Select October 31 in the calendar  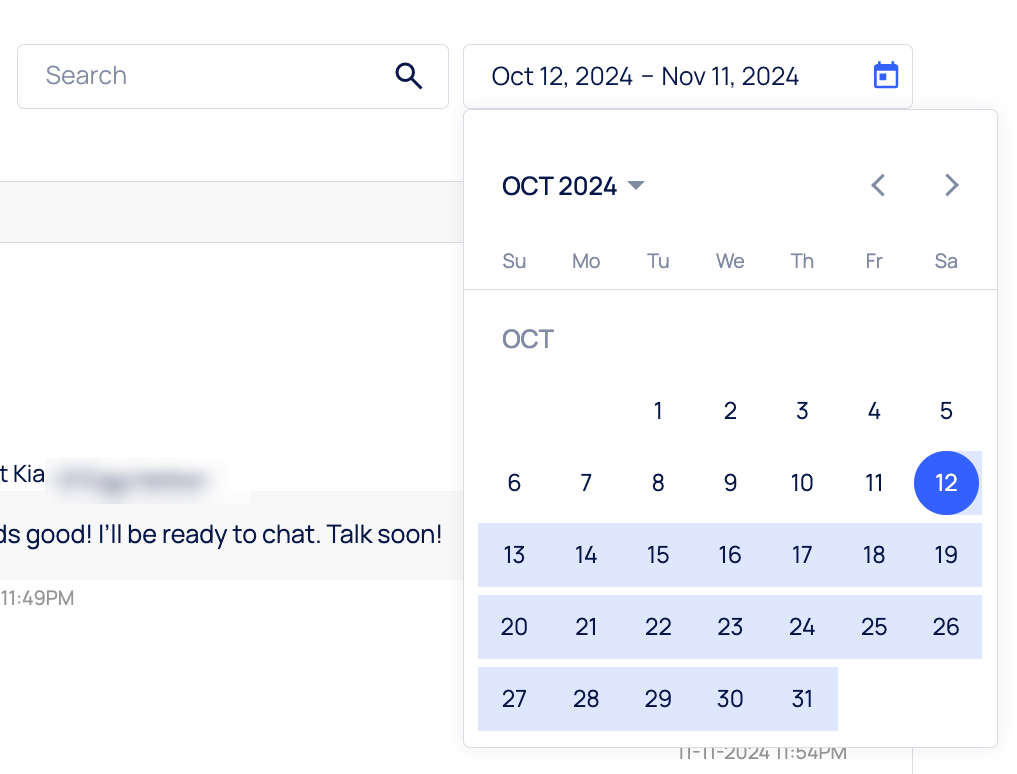coord(802,699)
